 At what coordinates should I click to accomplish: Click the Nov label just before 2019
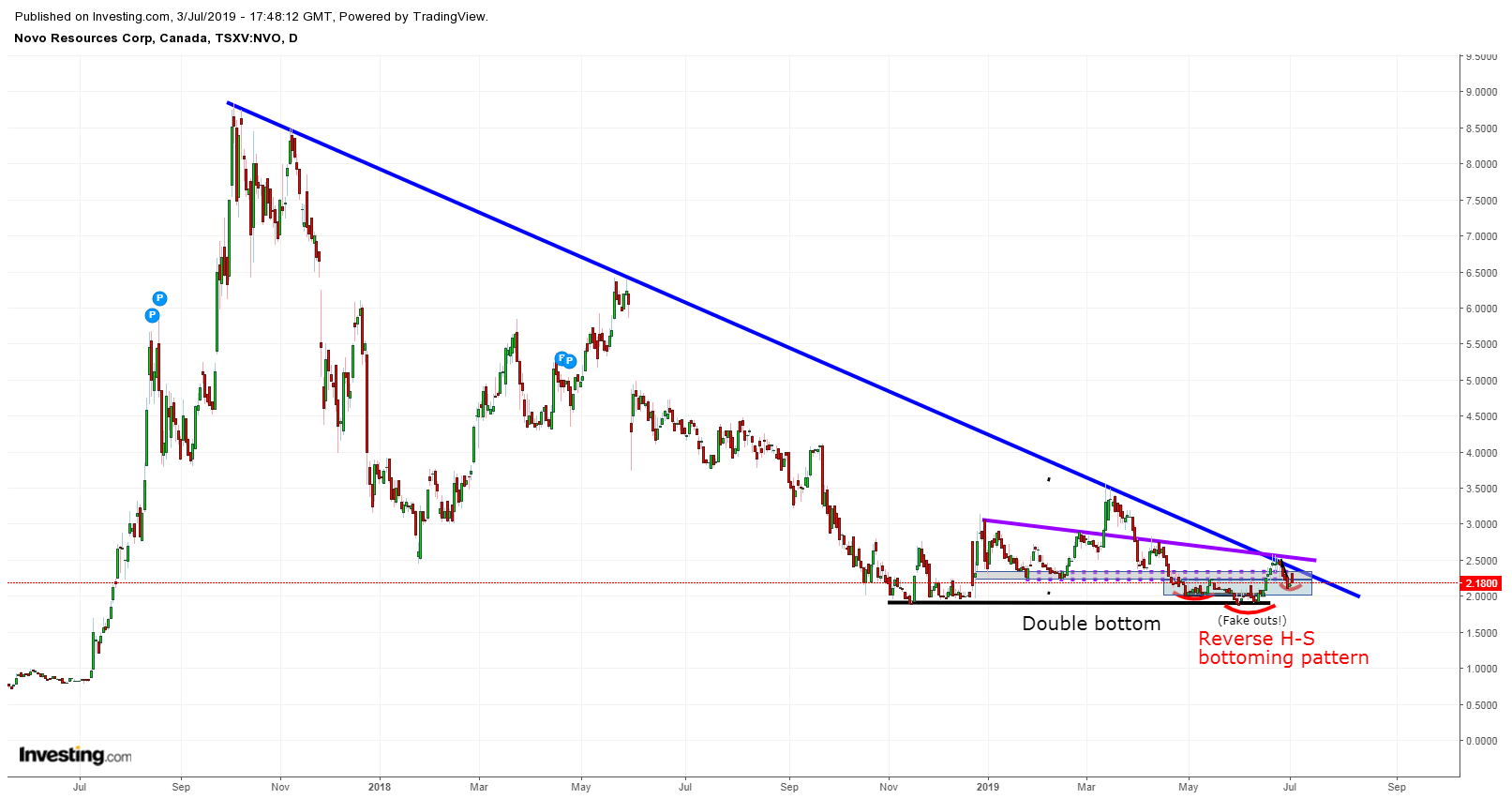(889, 787)
